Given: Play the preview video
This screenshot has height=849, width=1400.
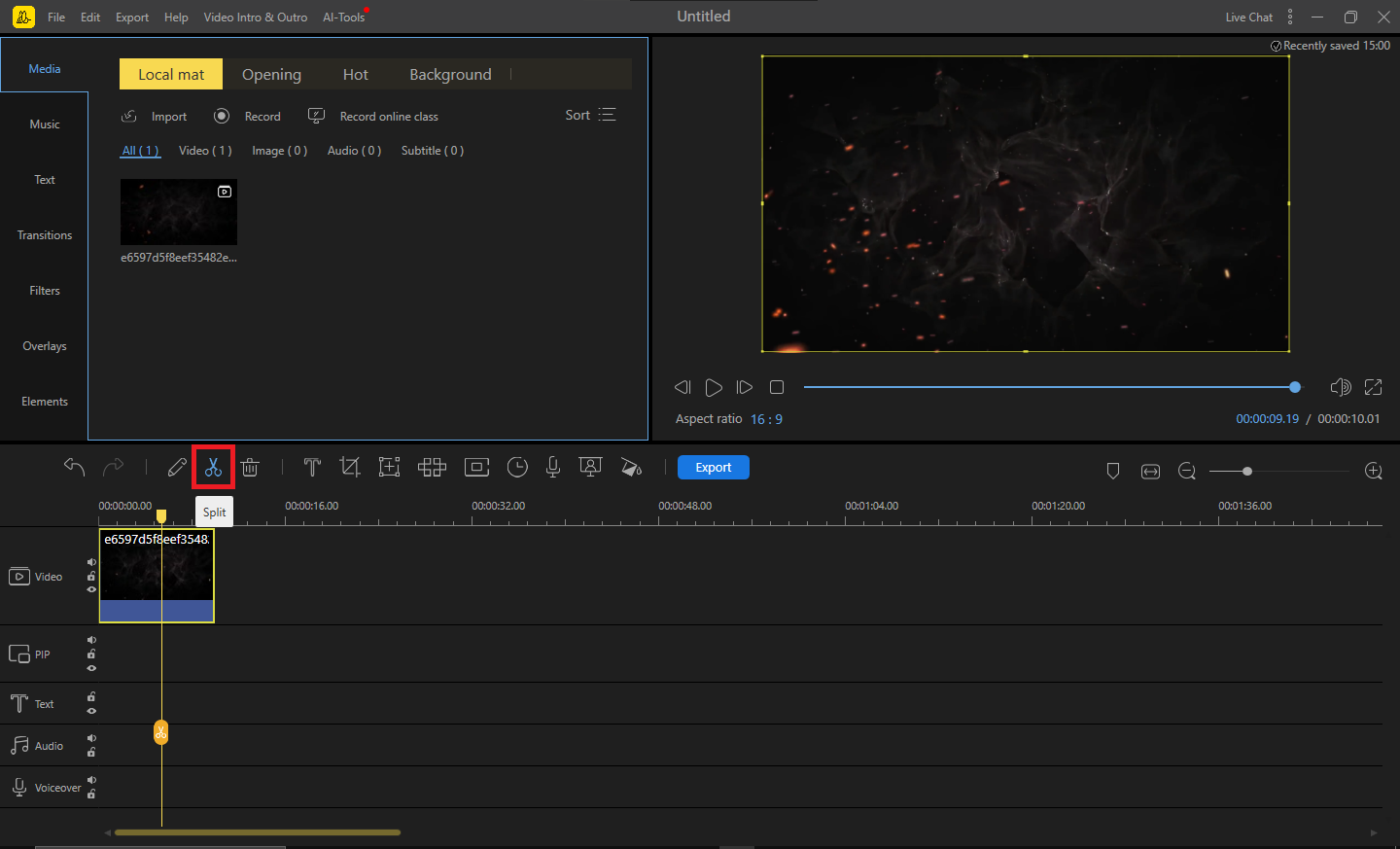Looking at the screenshot, I should point(714,387).
